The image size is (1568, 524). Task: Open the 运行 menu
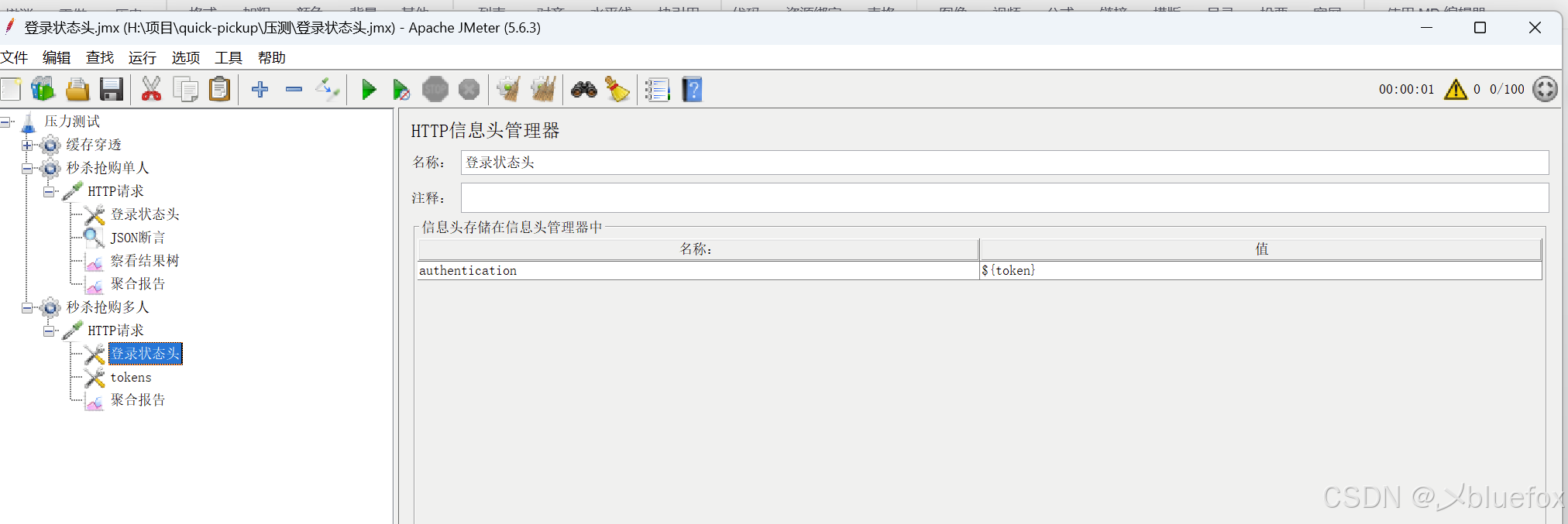click(x=143, y=58)
